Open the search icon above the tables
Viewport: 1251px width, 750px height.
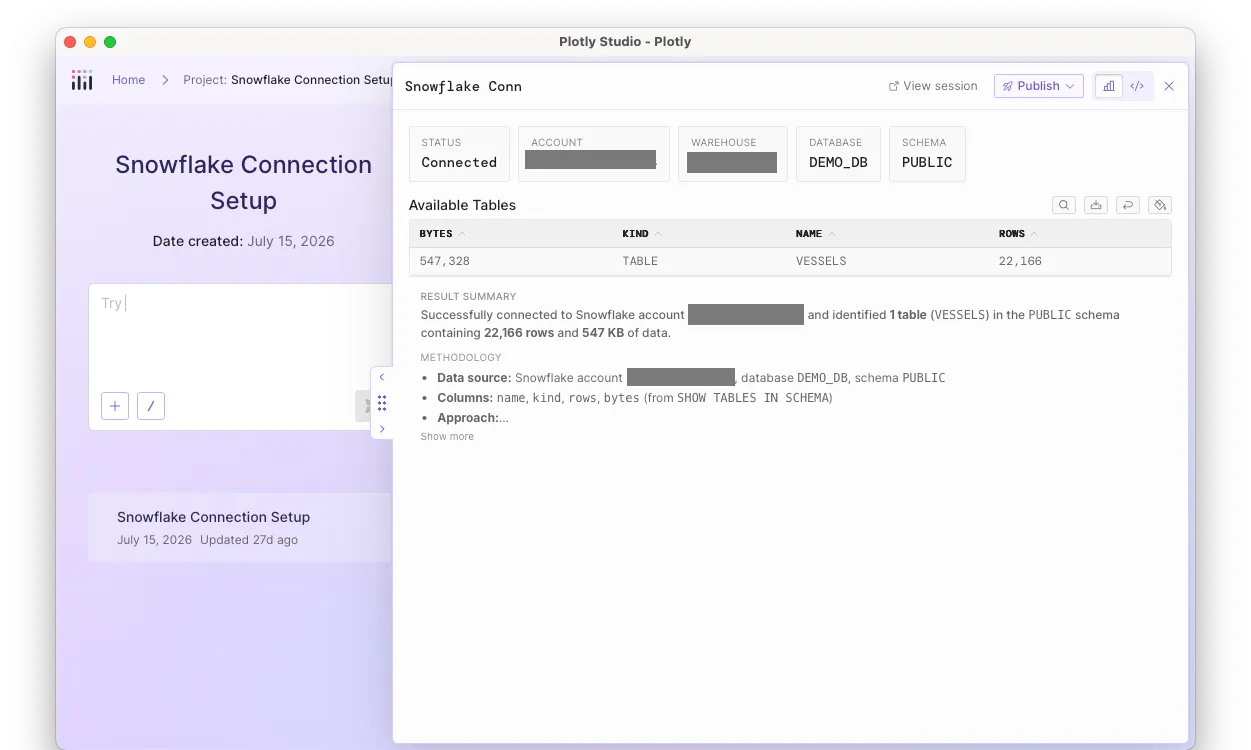(1064, 205)
